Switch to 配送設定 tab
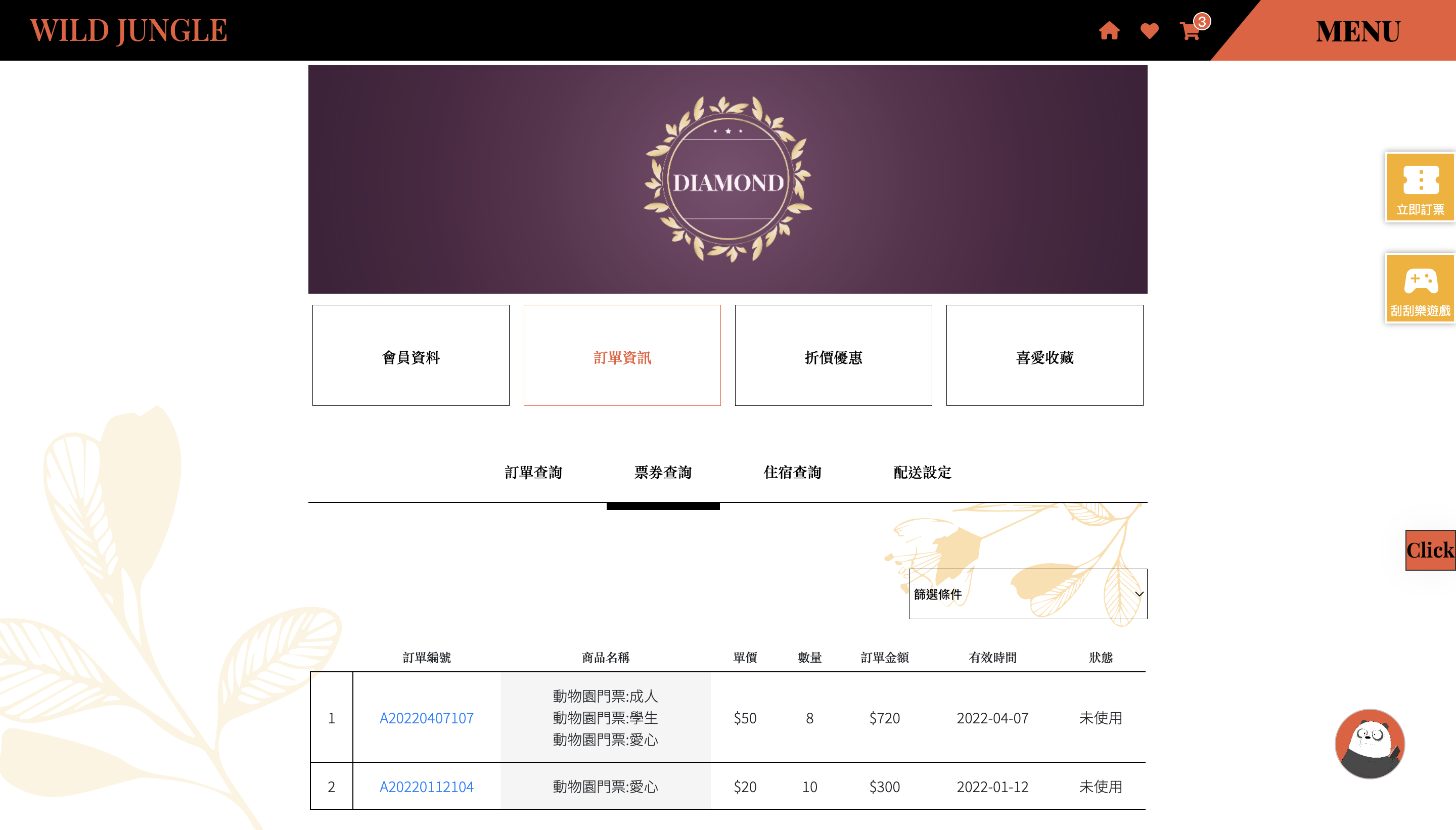The image size is (1456, 830). pyautogui.click(x=922, y=473)
